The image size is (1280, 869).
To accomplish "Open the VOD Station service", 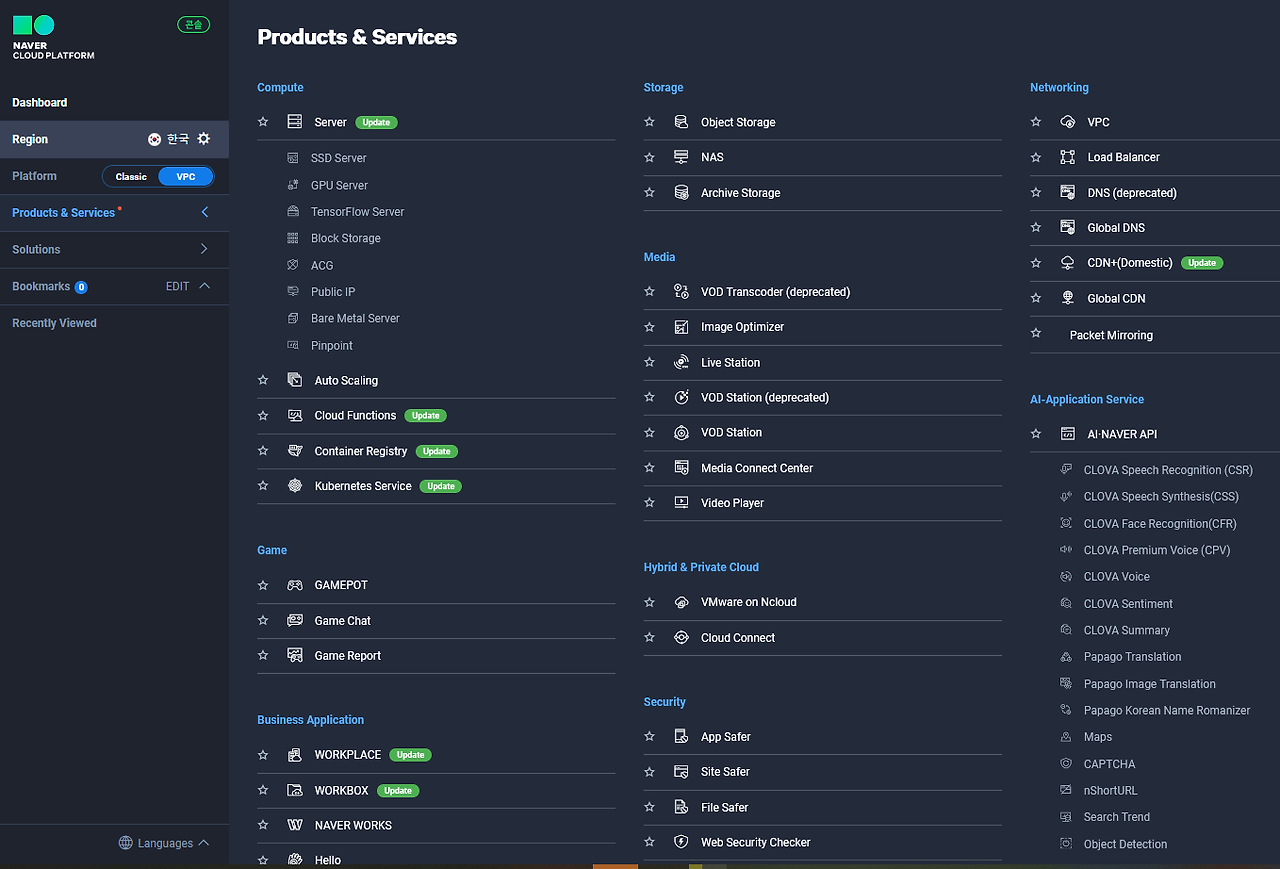I will tap(731, 432).
